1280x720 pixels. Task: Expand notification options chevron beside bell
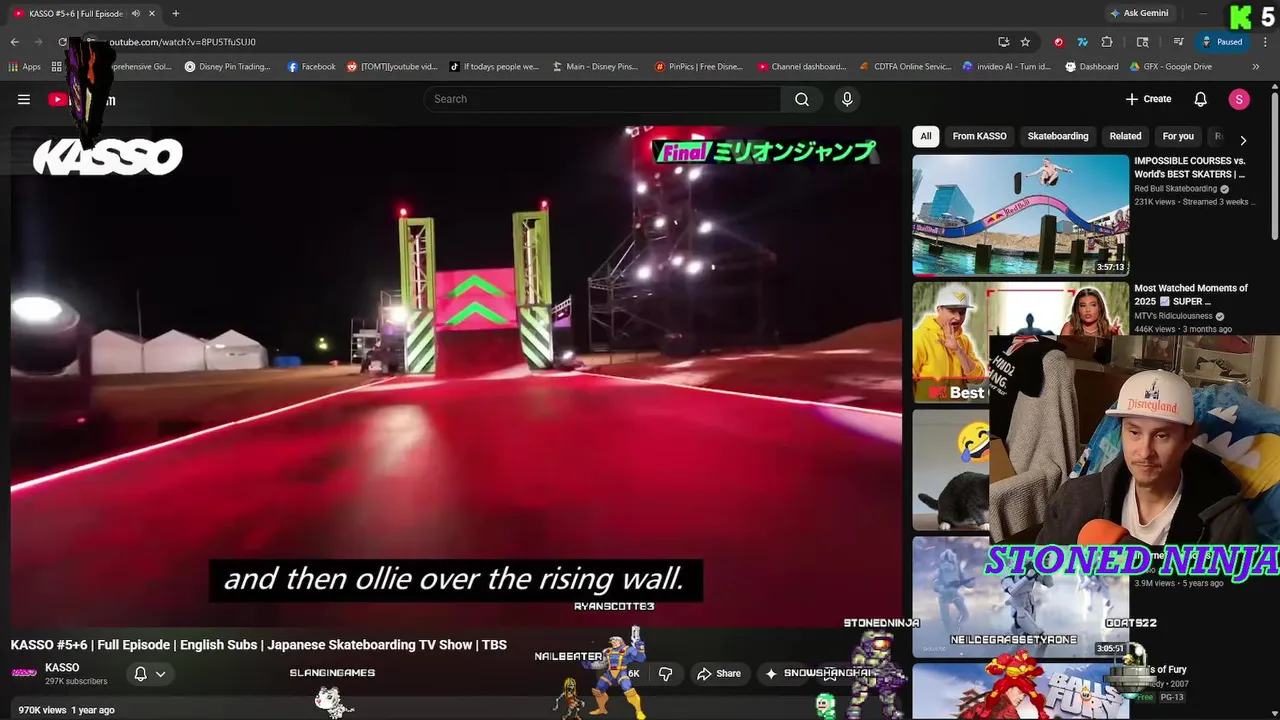click(160, 674)
